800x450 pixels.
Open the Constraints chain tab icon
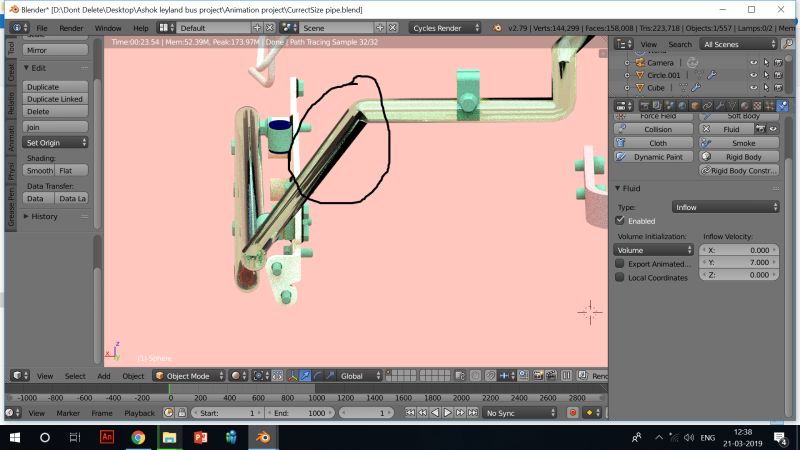pos(707,106)
